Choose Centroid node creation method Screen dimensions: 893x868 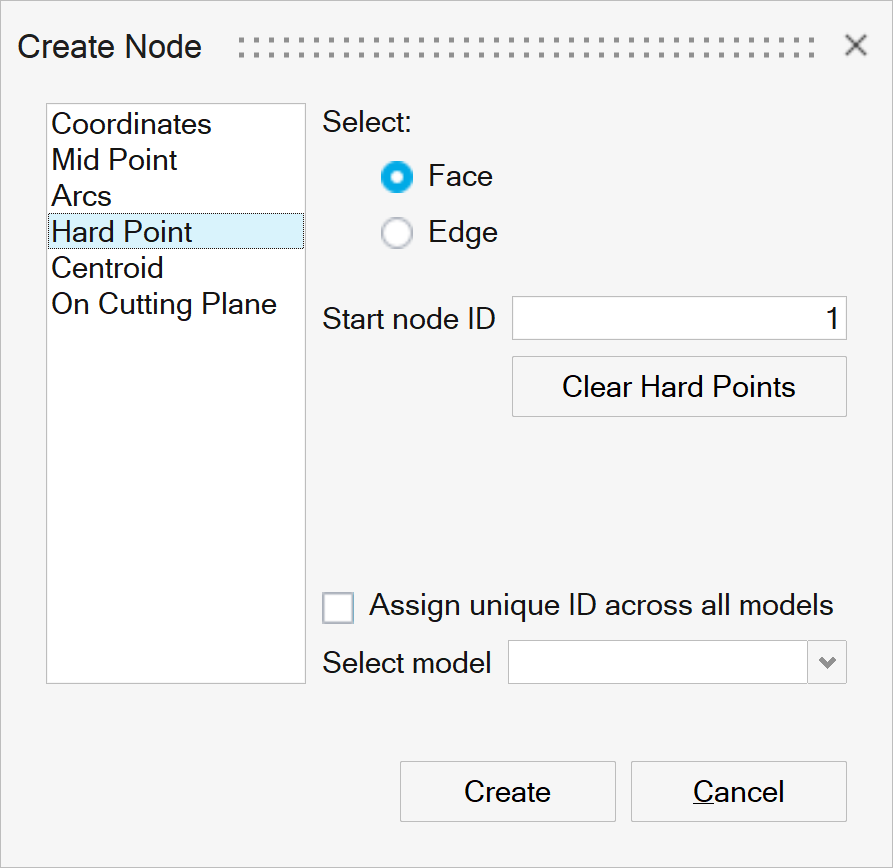coord(107,268)
